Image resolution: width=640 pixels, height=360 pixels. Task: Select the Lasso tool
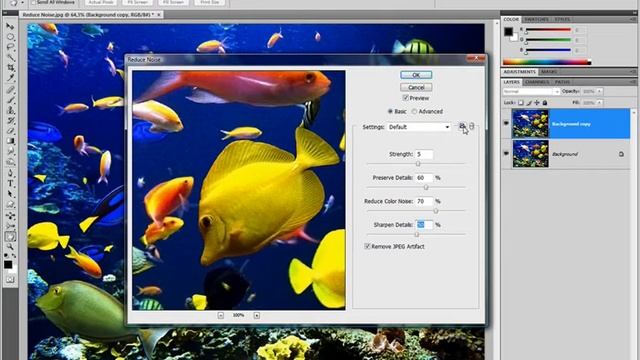coord(10,47)
